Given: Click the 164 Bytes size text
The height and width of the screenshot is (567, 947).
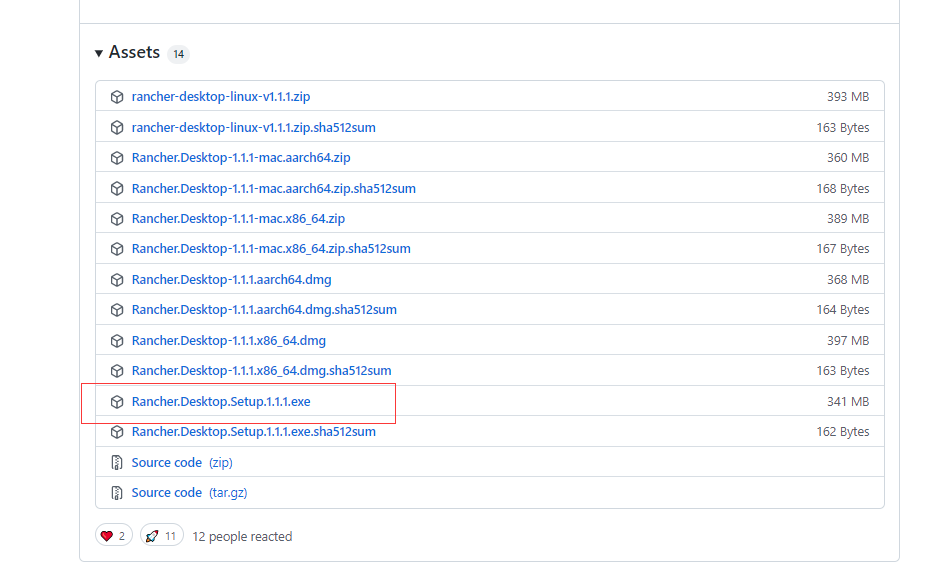Looking at the screenshot, I should [x=843, y=310].
